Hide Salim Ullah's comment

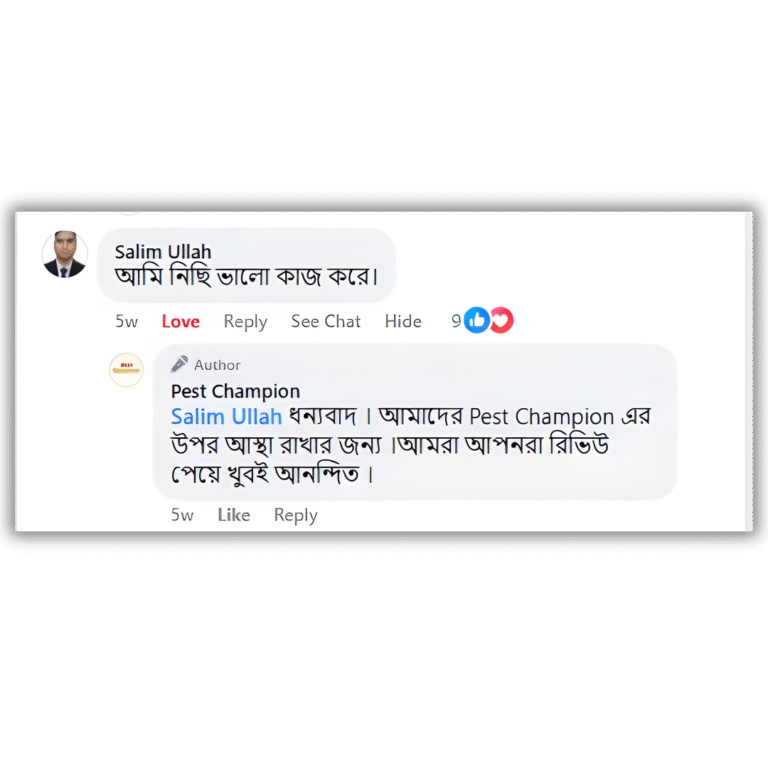403,321
